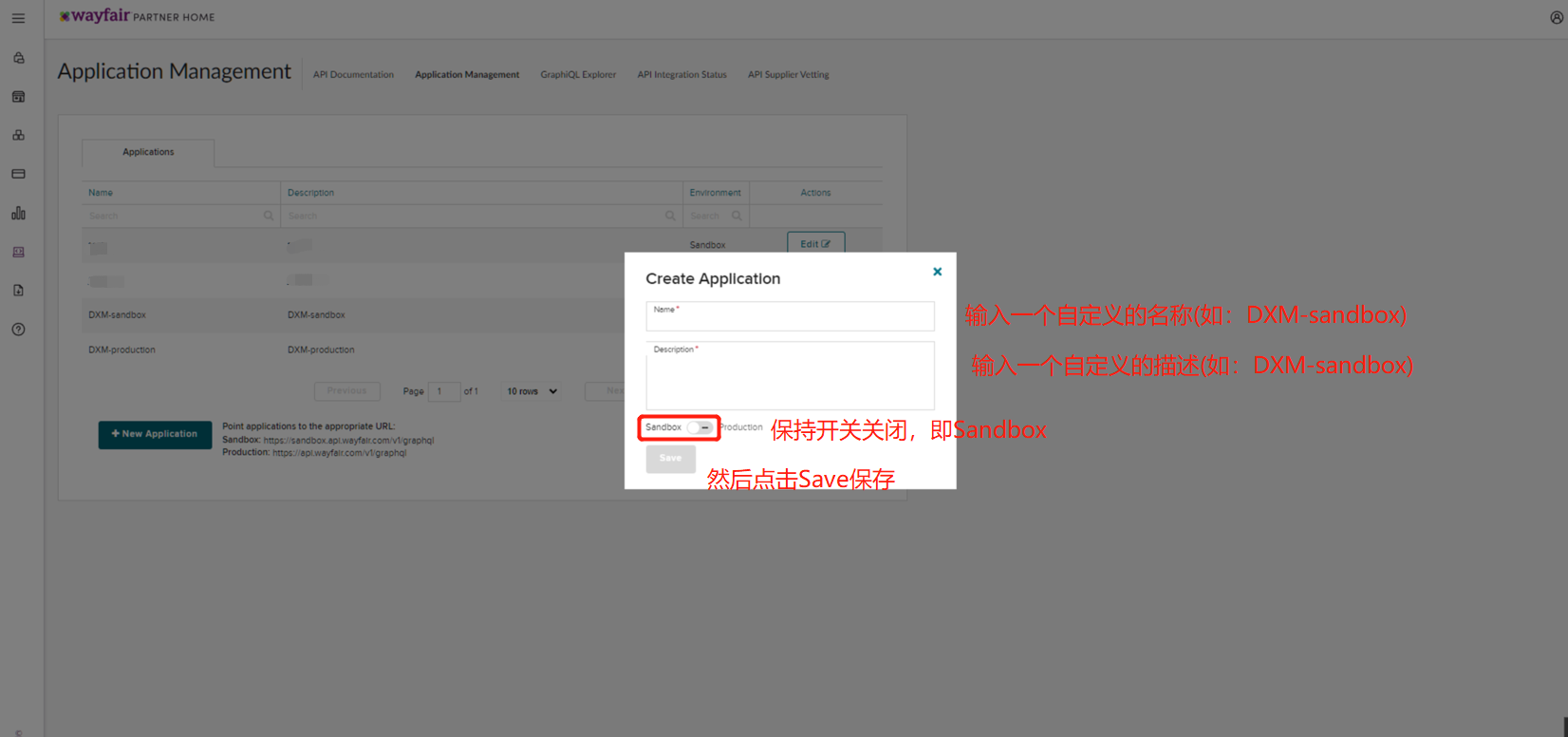This screenshot has width=1568, height=737.
Task: Click the page number input field
Action: (x=443, y=391)
